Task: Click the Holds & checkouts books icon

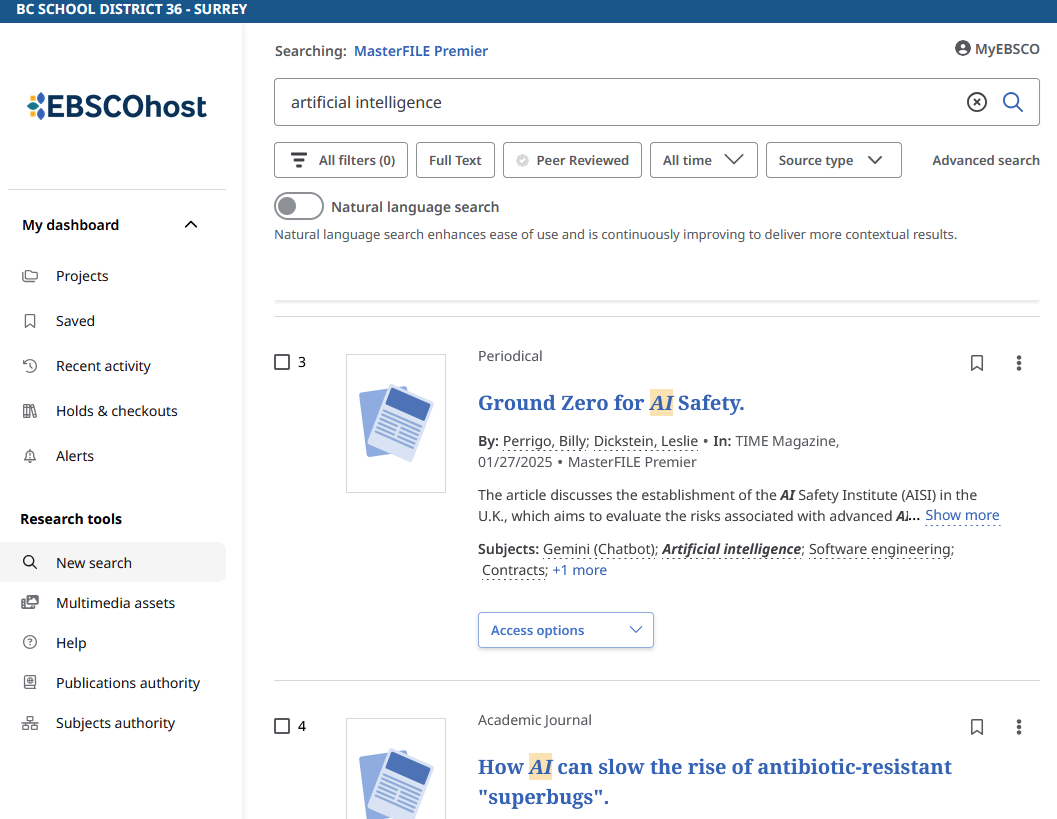Action: 30,411
